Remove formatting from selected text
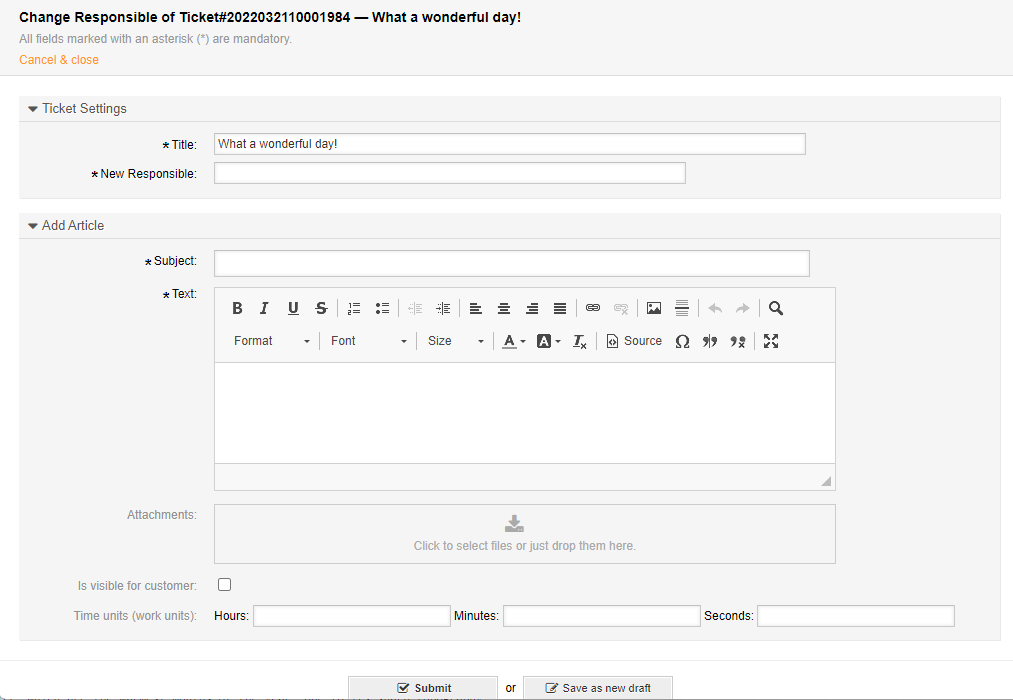Screen dimensions: 1013x700 pyautogui.click(x=579, y=341)
